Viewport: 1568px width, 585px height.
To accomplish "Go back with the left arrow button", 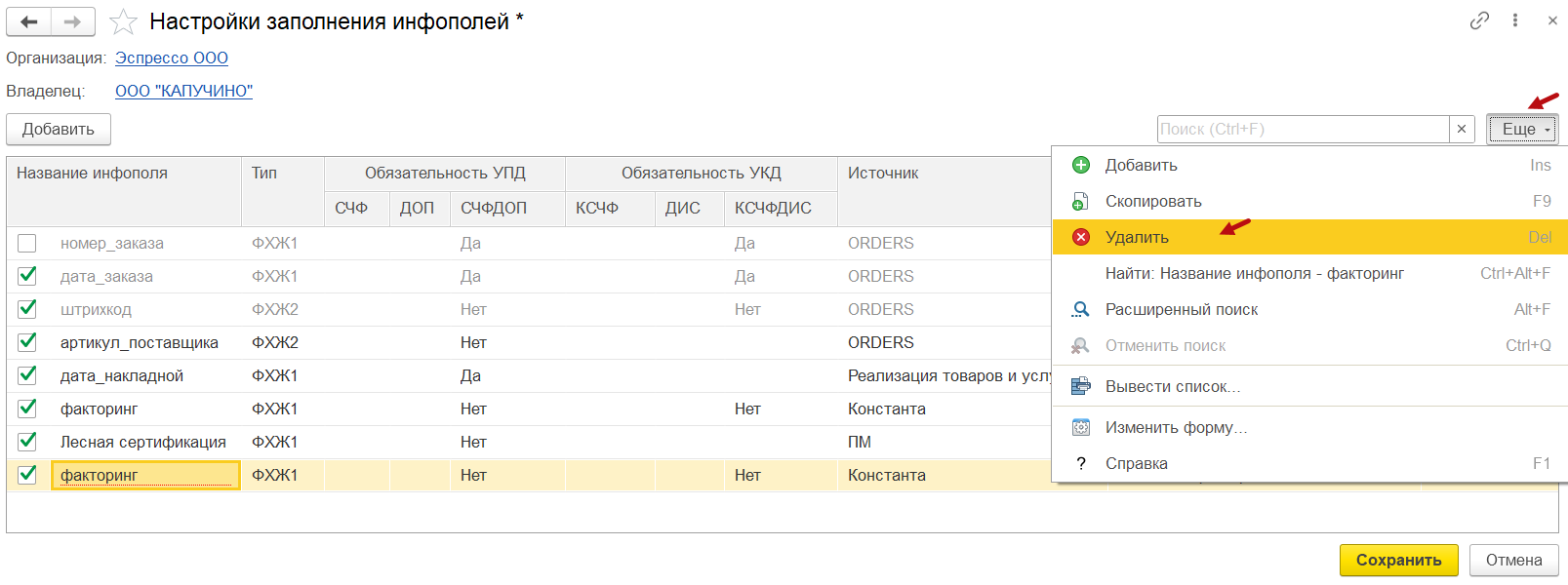I will [x=29, y=21].
